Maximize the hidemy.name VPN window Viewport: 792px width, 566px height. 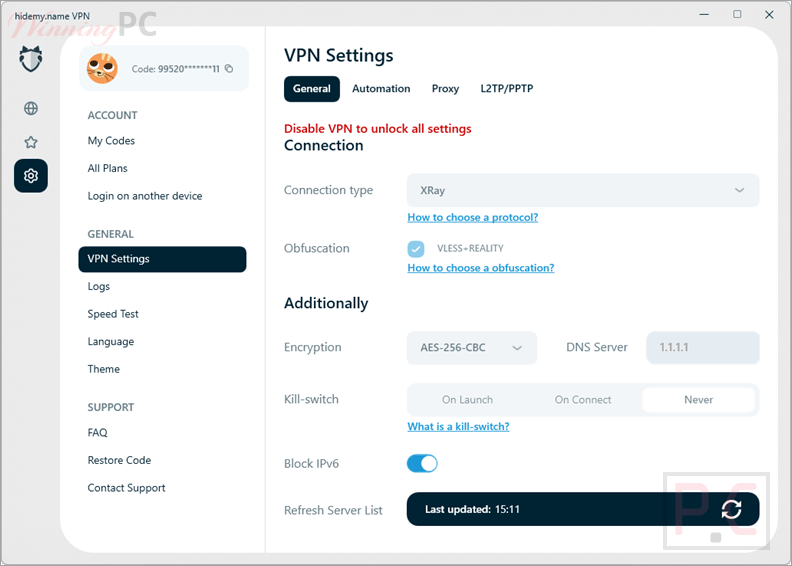click(x=737, y=15)
